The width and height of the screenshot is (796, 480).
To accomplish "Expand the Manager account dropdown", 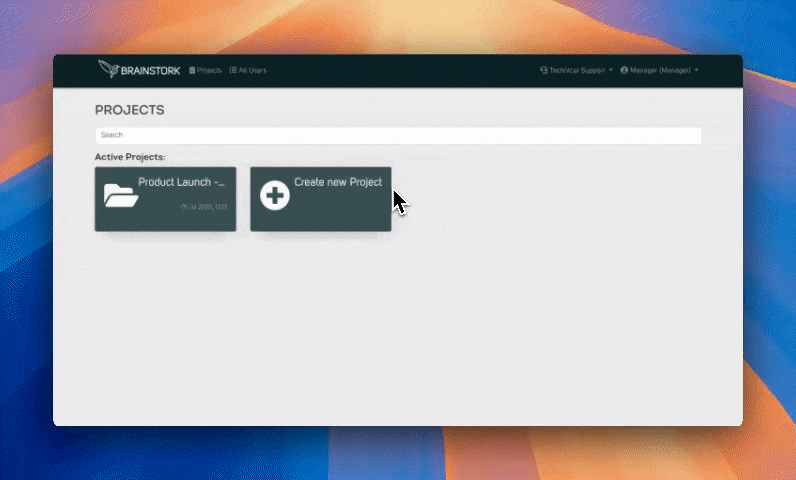I will [659, 70].
